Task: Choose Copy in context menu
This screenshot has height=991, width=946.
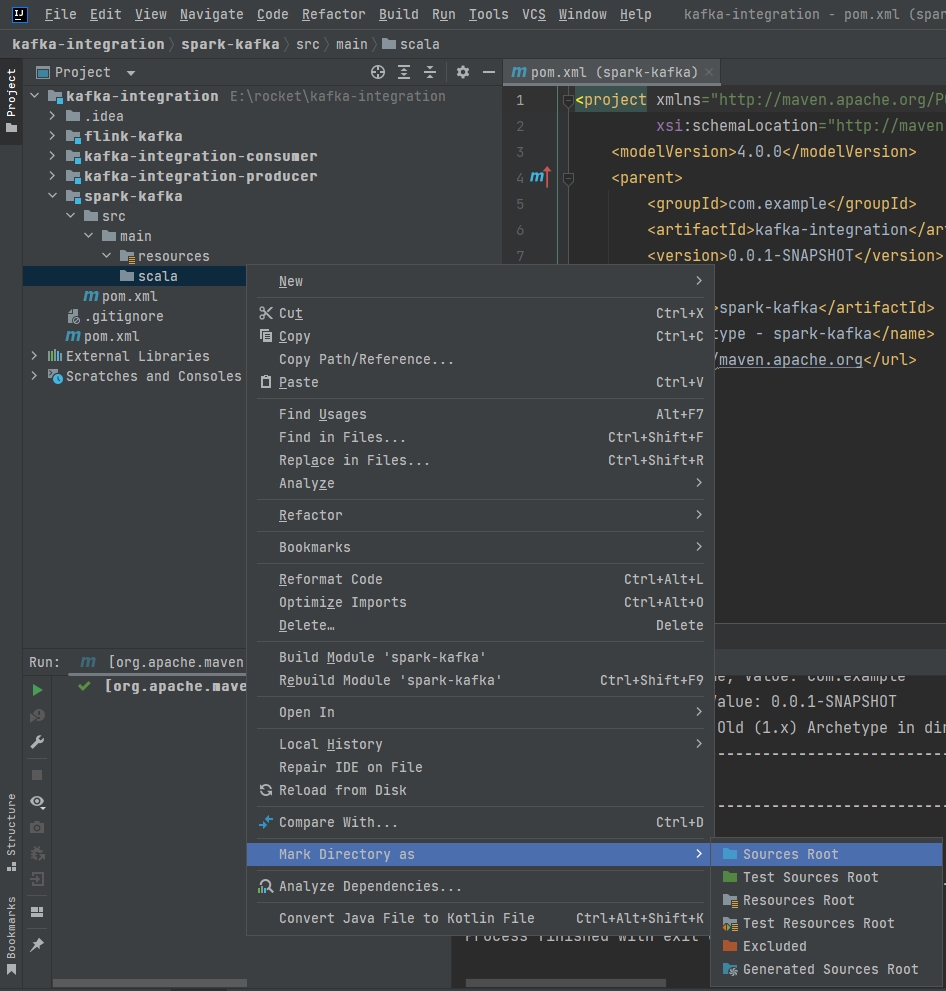Action: point(480,336)
